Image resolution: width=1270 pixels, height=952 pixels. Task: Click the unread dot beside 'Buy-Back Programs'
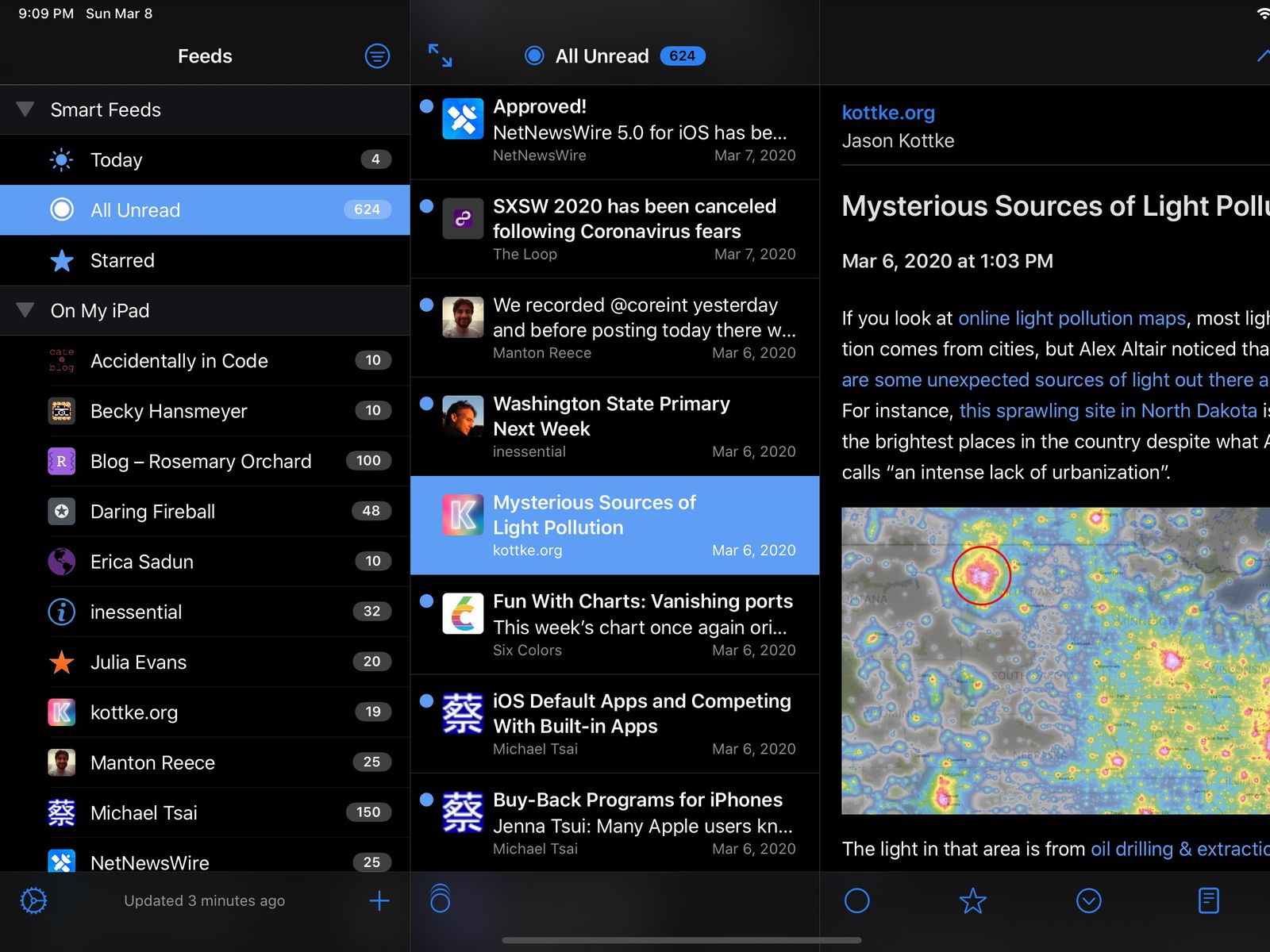coord(426,800)
